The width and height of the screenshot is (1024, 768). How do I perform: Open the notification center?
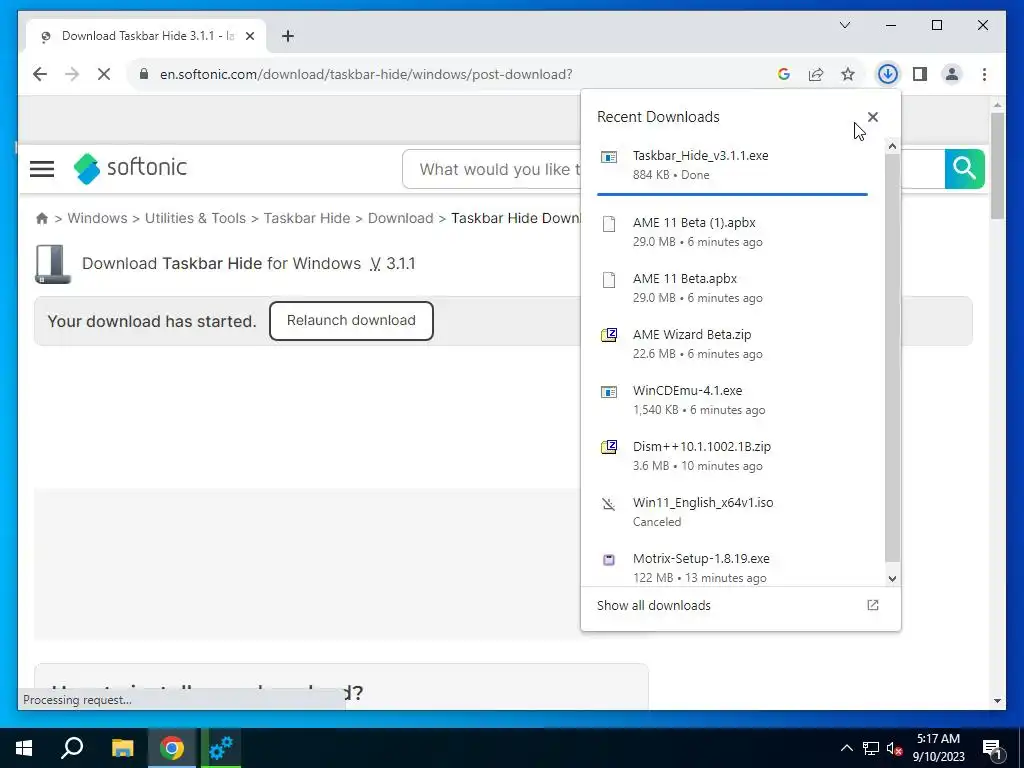coord(992,749)
